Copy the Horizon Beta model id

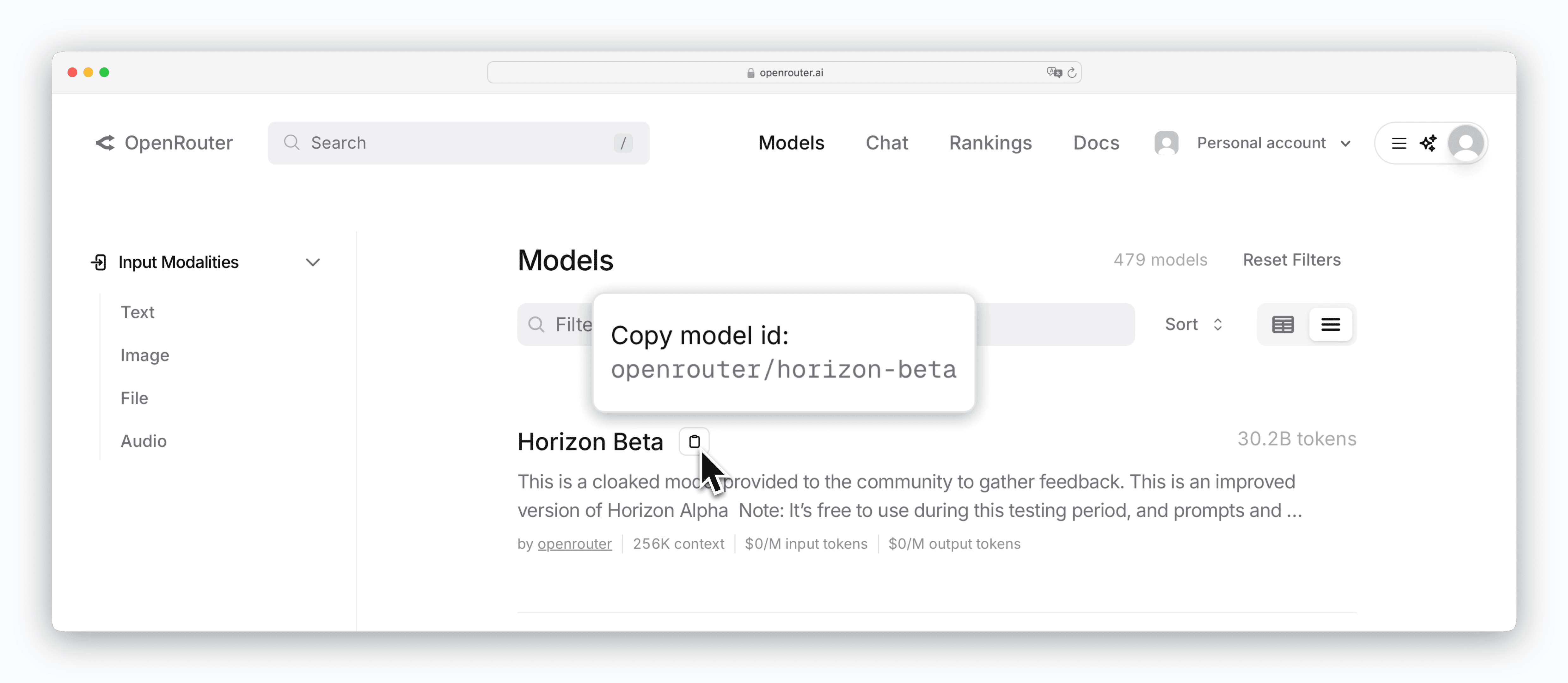click(694, 441)
